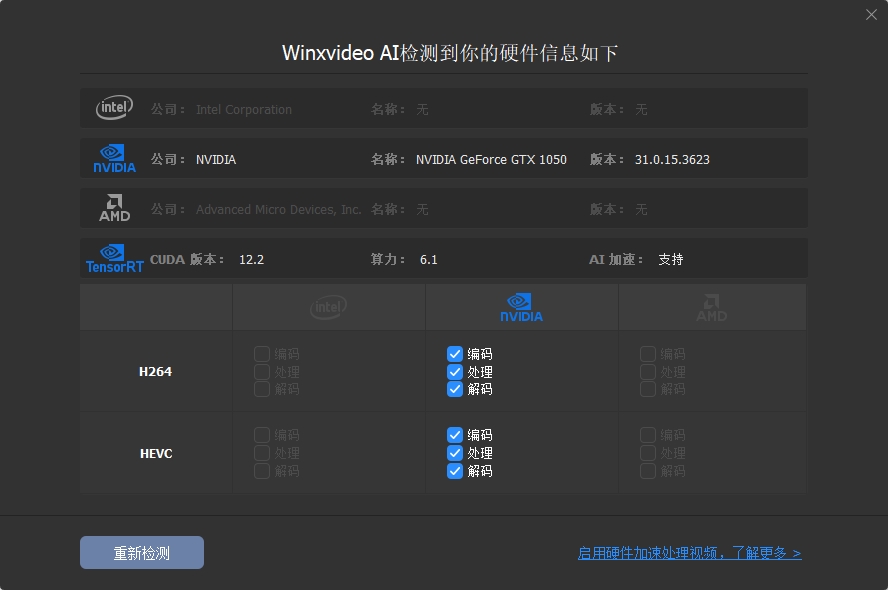Click the H264 row label
888x590 pixels.
tap(155, 371)
